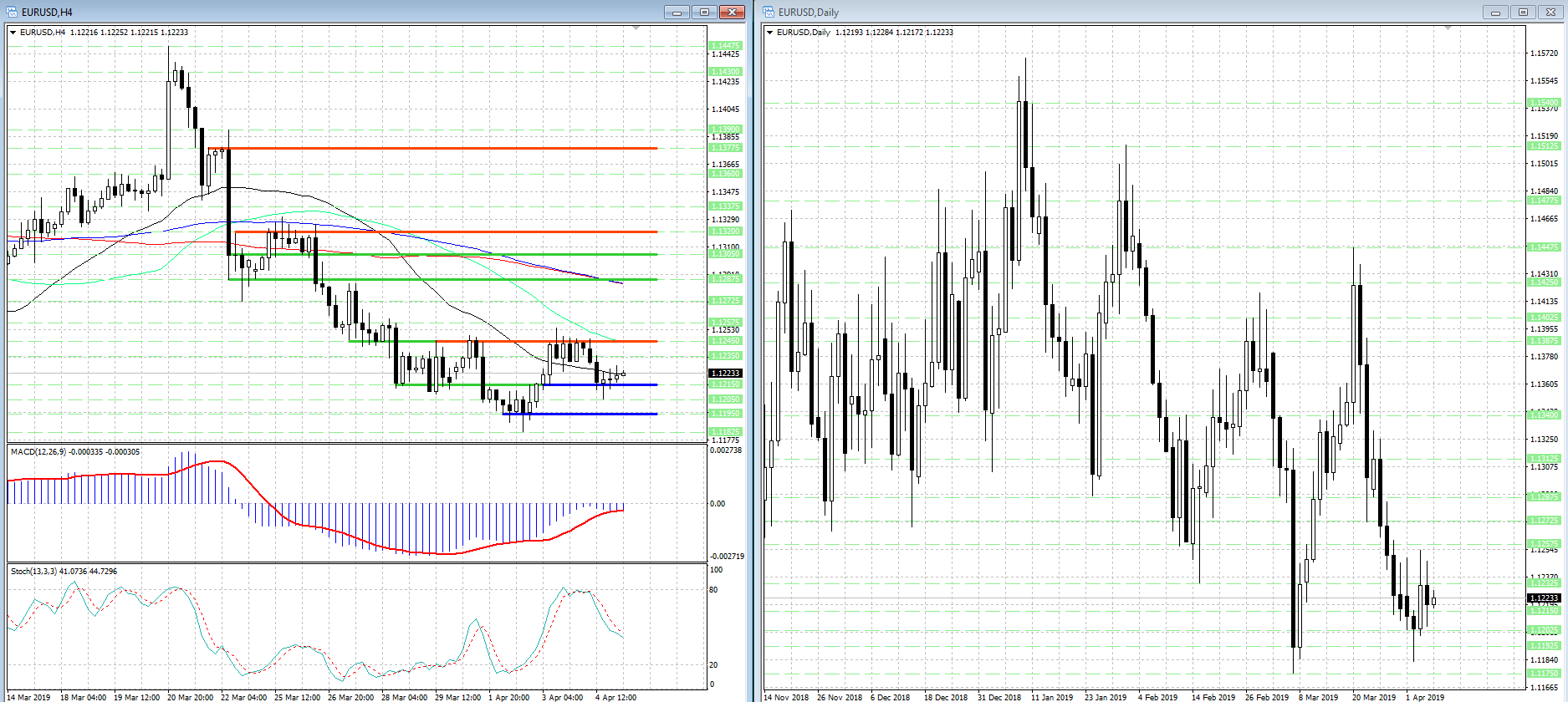
Task: Click the chart shift marker on Daily chart
Action: [x=1448, y=28]
